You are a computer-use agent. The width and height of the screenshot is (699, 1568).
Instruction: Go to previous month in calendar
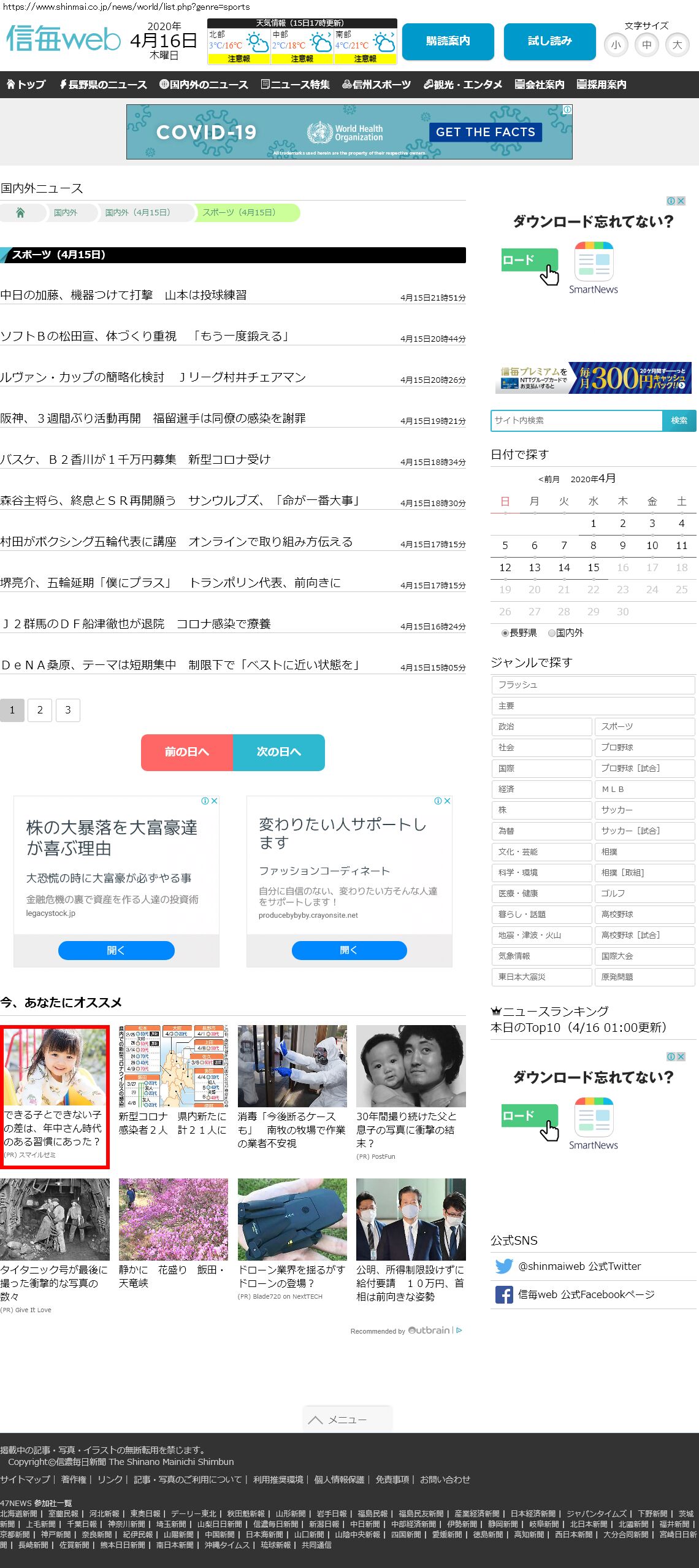[x=549, y=479]
